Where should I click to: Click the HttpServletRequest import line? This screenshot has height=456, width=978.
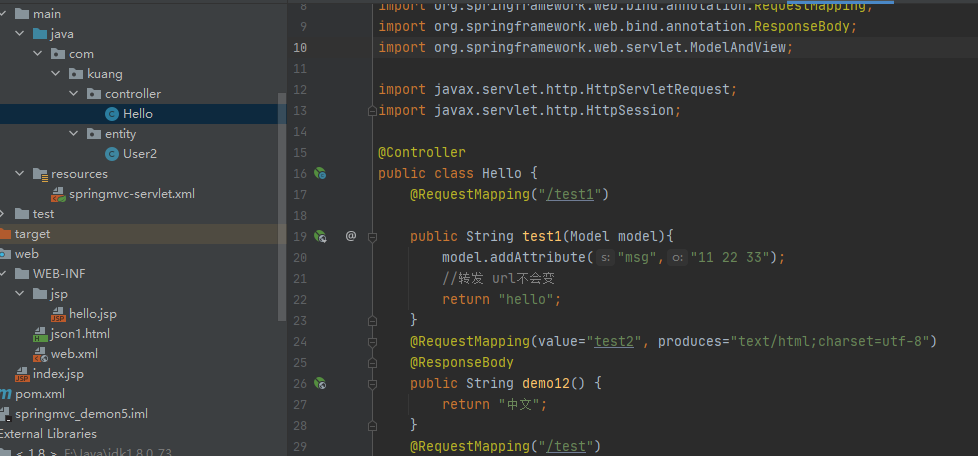(x=558, y=89)
